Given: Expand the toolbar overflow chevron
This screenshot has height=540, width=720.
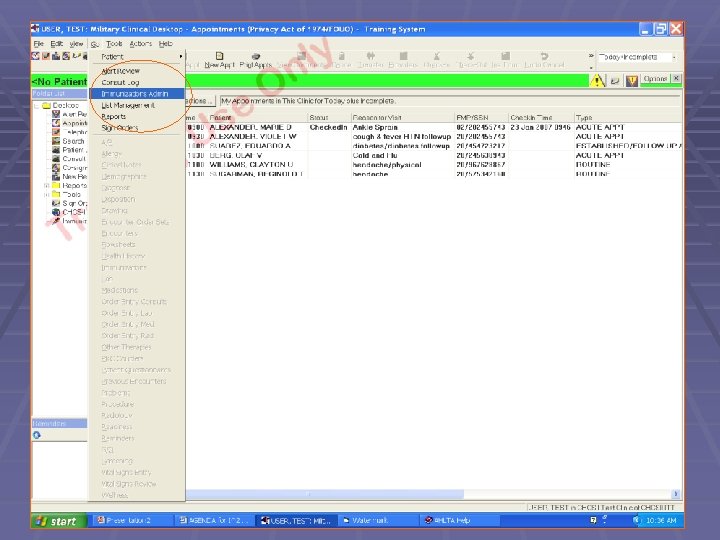Looking at the screenshot, I should [591, 56].
